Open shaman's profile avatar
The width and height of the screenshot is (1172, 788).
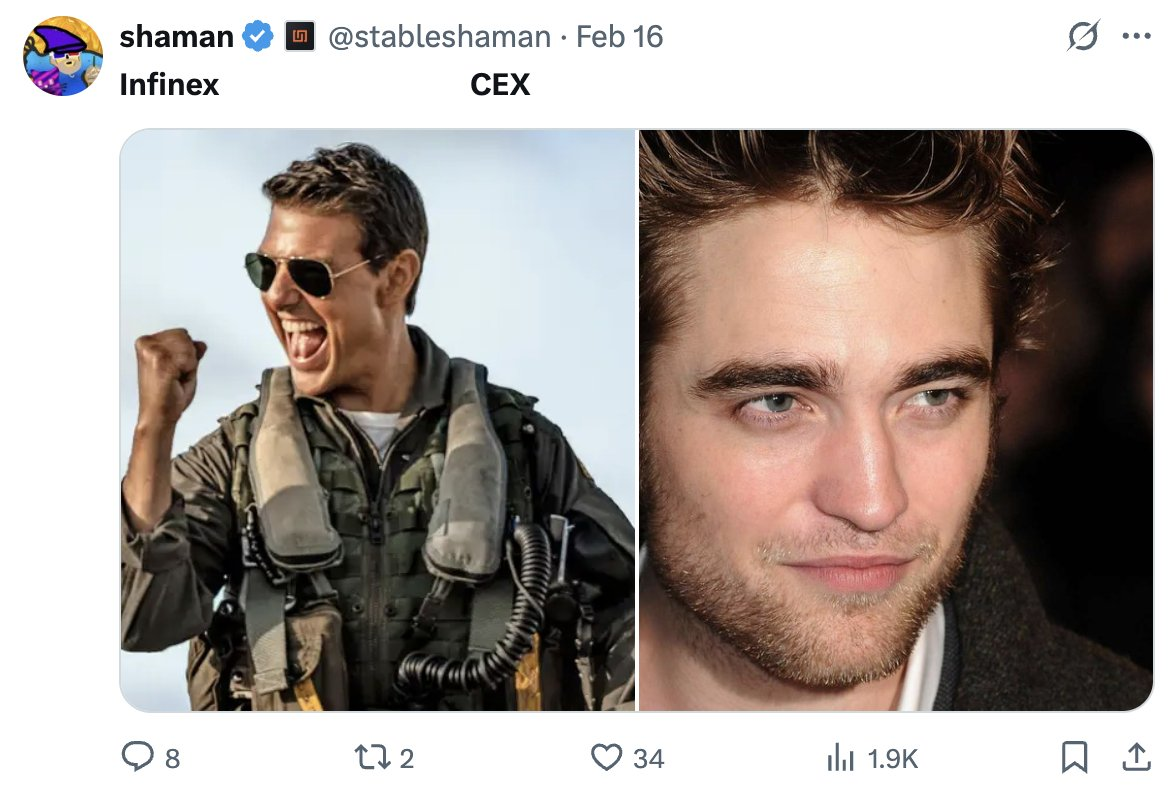coord(62,57)
